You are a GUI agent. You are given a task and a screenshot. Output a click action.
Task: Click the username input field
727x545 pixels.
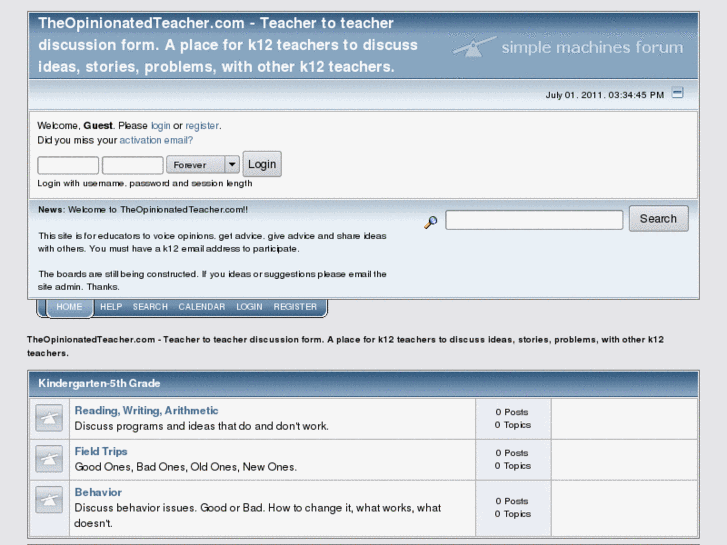point(68,165)
